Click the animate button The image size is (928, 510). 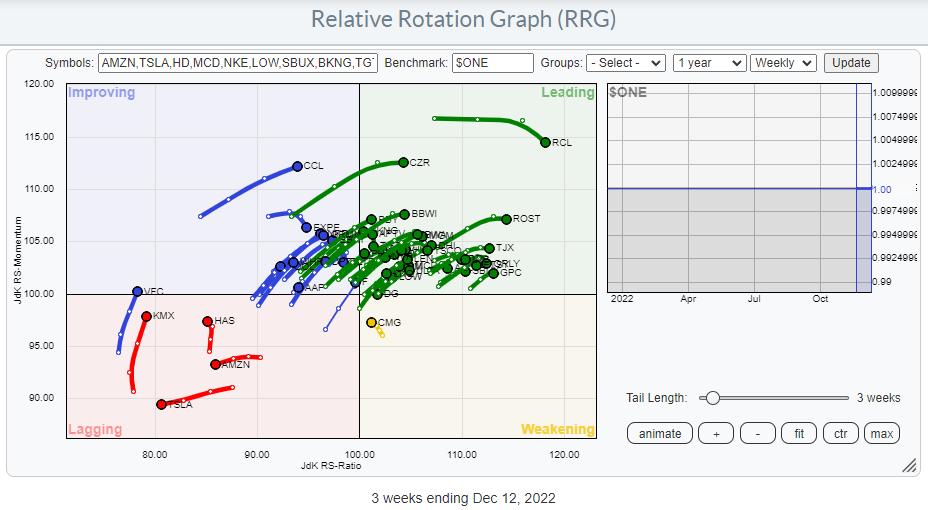click(660, 433)
